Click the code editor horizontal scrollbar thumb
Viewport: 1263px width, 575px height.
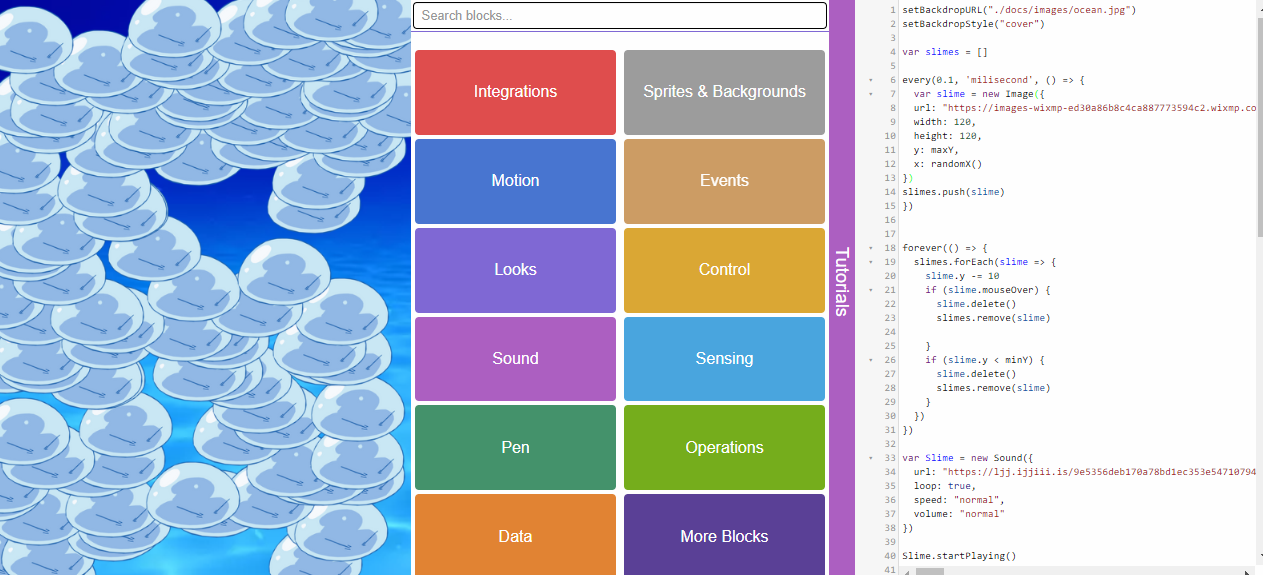929,571
